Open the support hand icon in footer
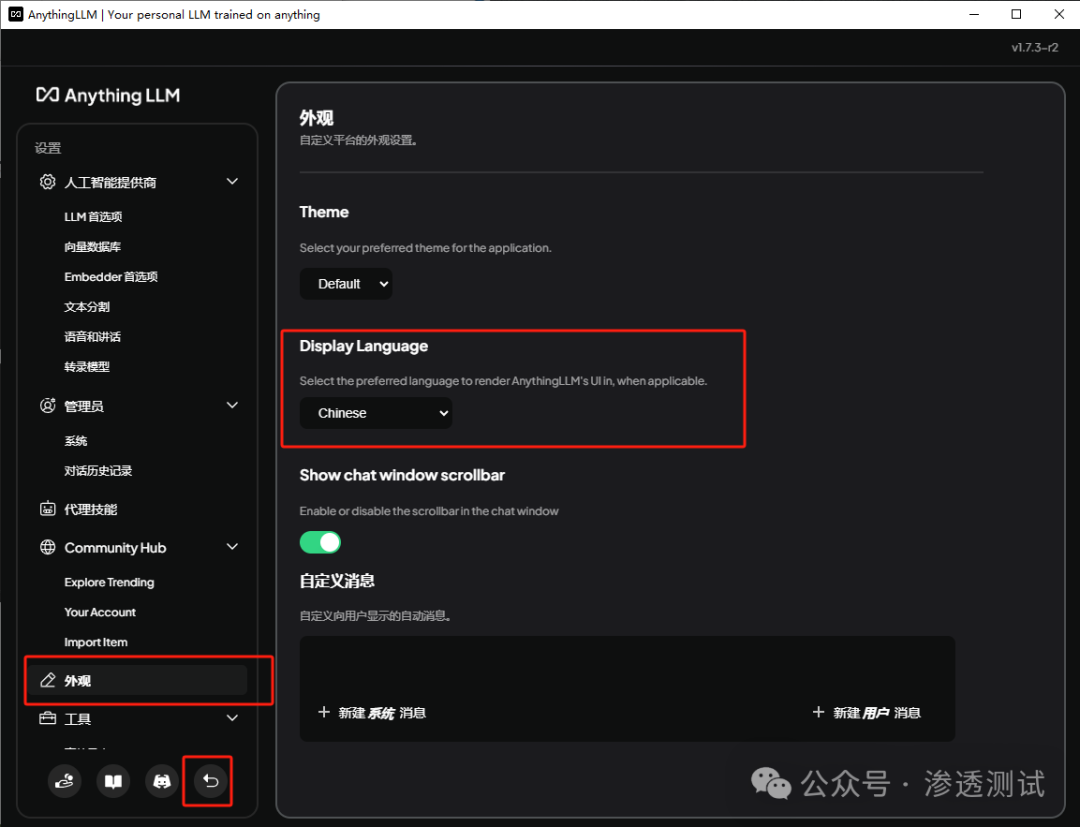 pos(65,782)
